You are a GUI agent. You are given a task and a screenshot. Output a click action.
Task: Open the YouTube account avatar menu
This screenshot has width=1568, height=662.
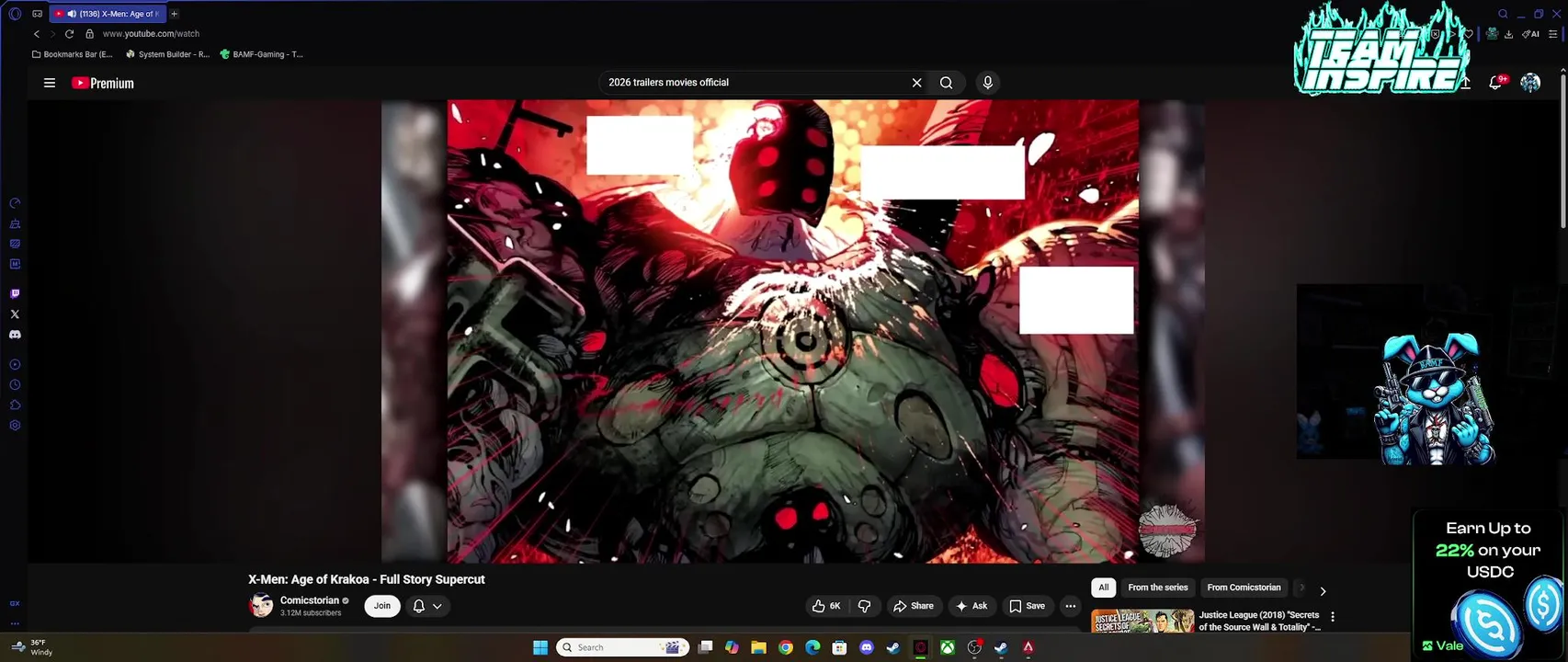point(1530,83)
